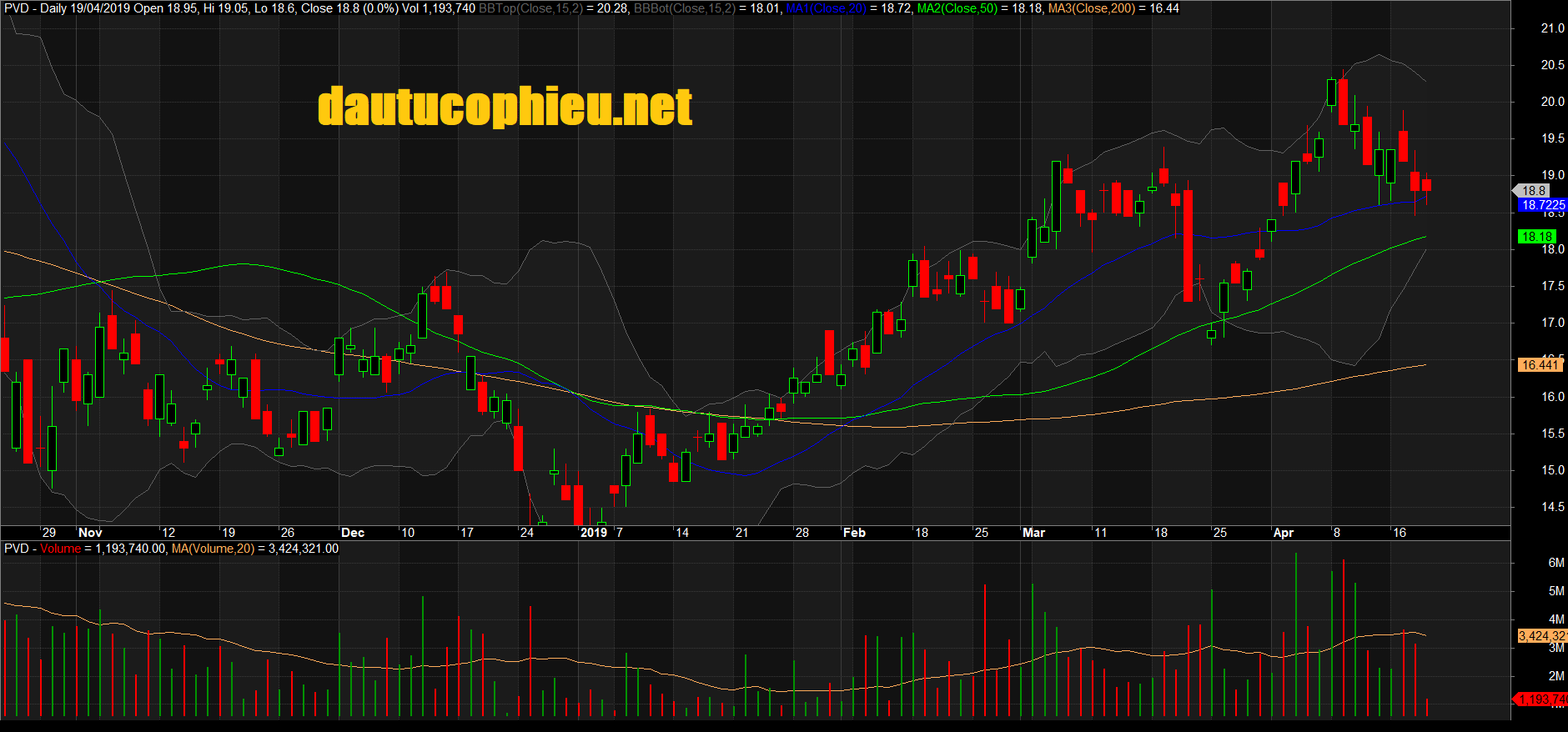Screen dimensions: 1568x732
Task: Select the Dec marker on time axis
Action: tap(353, 533)
